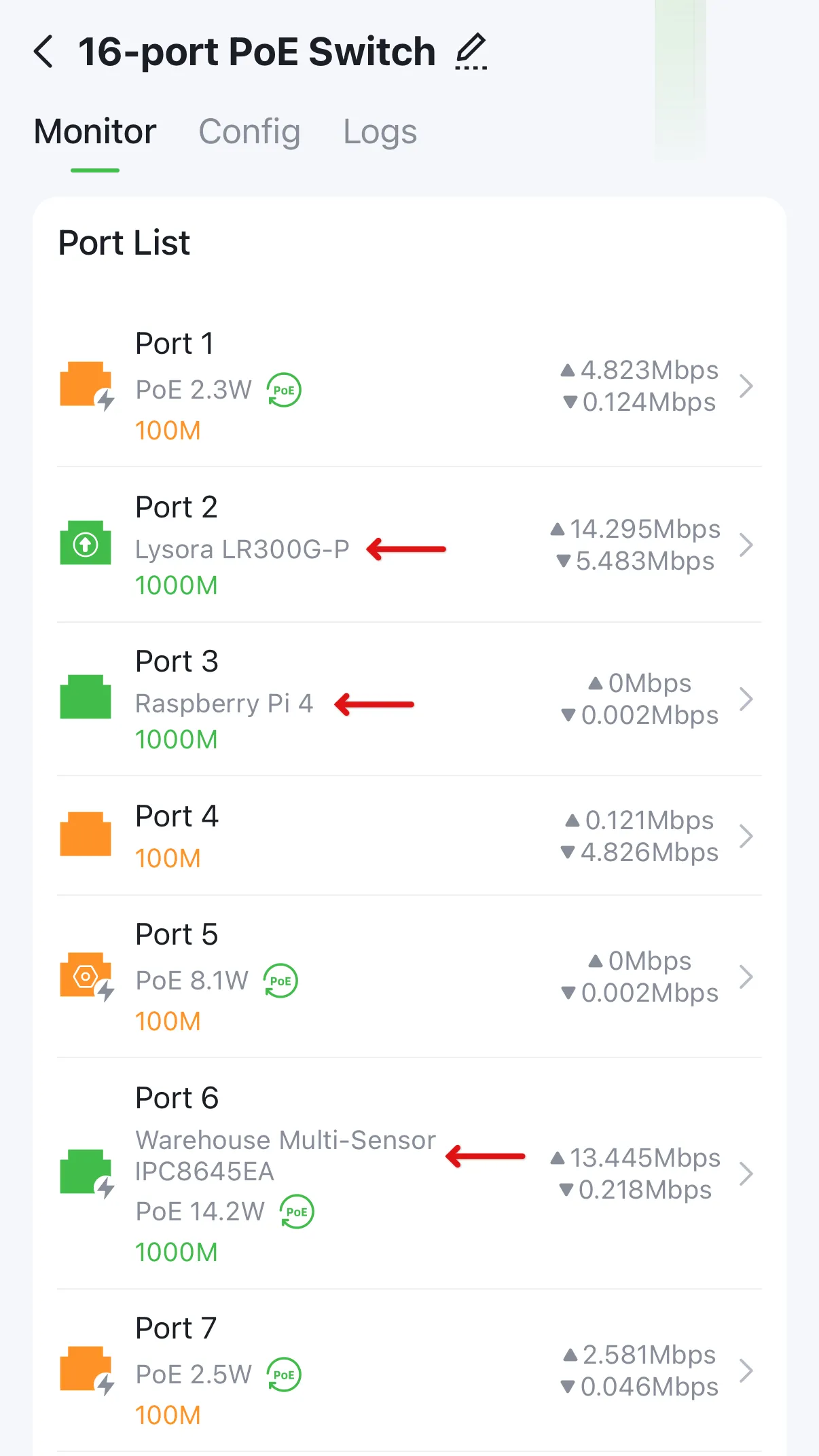Viewport: 819px width, 1456px height.
Task: Click the green Port 6 PoE port icon
Action: click(x=86, y=1173)
